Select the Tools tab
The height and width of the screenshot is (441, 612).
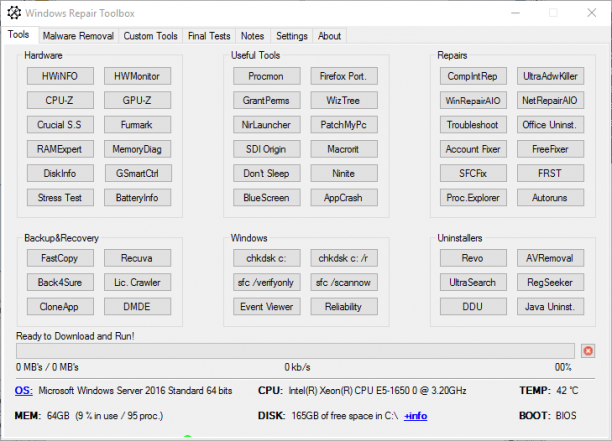19,35
